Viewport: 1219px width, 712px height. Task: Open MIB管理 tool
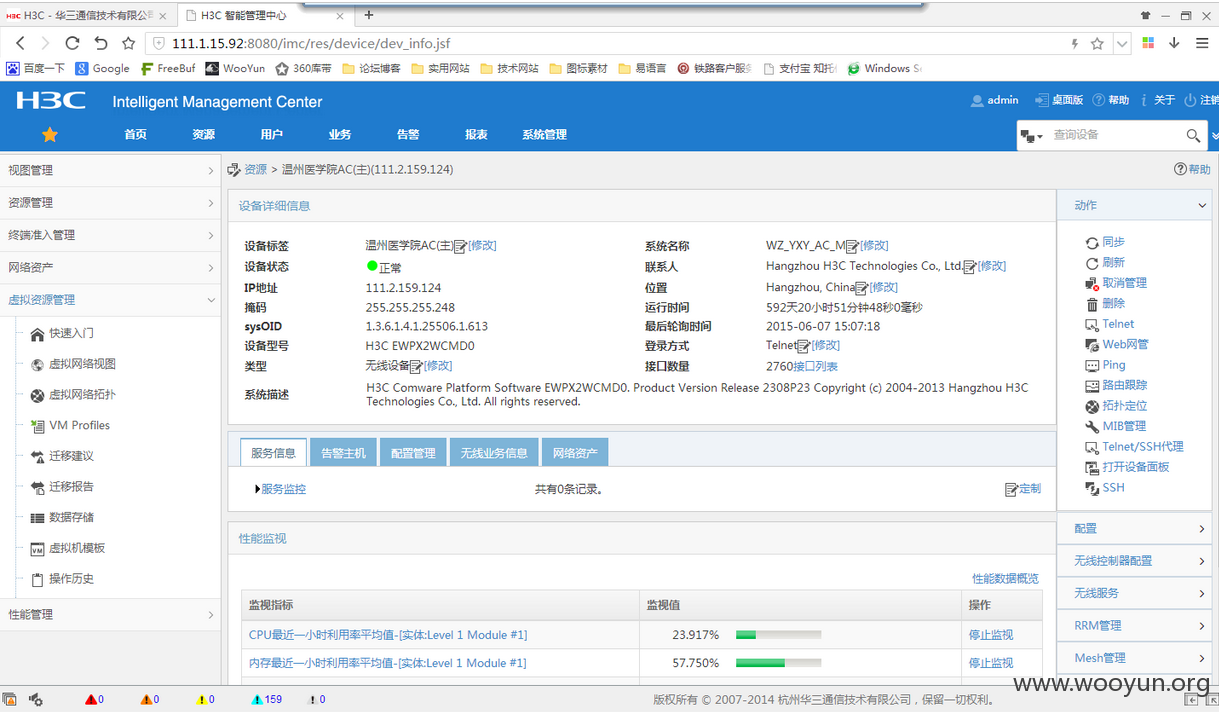[1124, 426]
